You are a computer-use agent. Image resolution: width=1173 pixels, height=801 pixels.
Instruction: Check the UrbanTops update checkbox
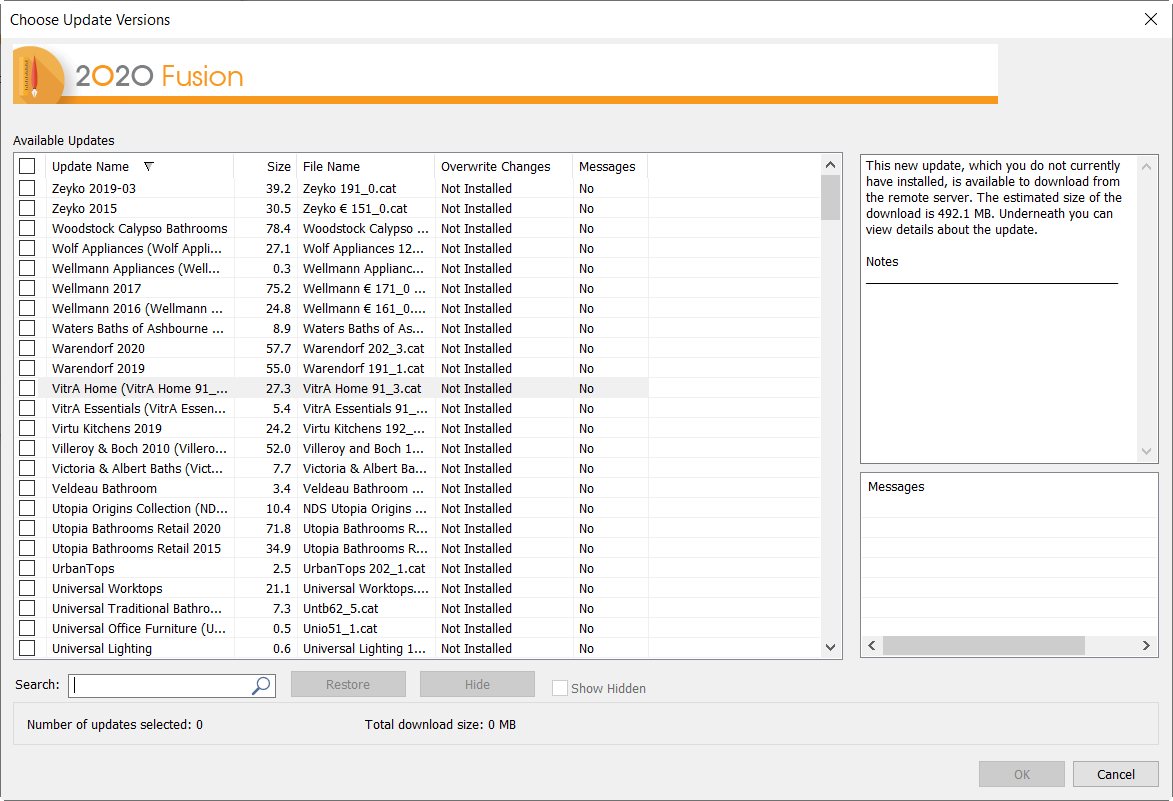tap(27, 568)
